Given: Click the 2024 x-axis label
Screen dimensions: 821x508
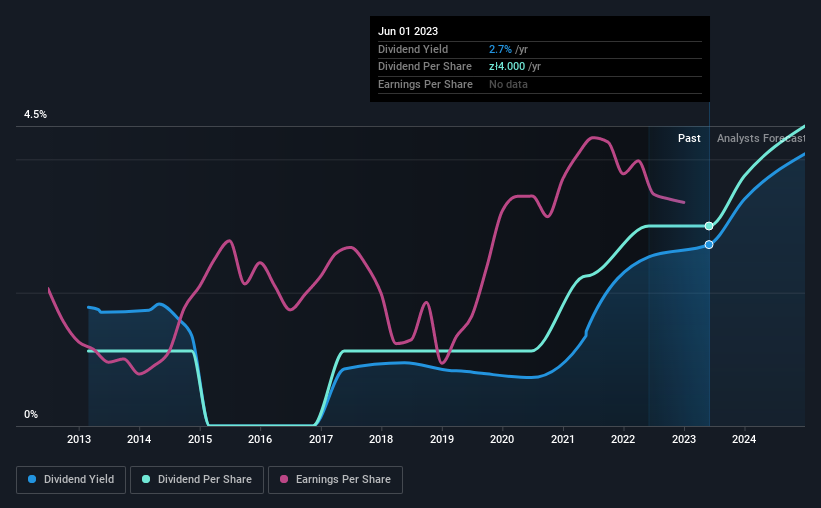Looking at the screenshot, I should [x=744, y=439].
